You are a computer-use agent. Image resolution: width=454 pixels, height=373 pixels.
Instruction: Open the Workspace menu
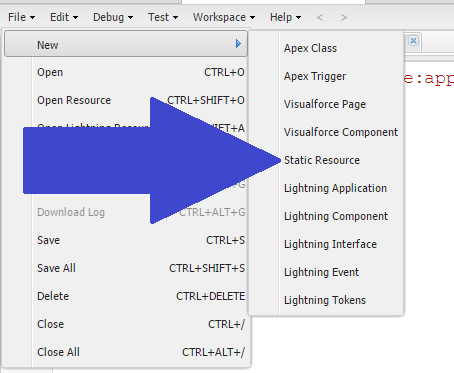point(224,17)
